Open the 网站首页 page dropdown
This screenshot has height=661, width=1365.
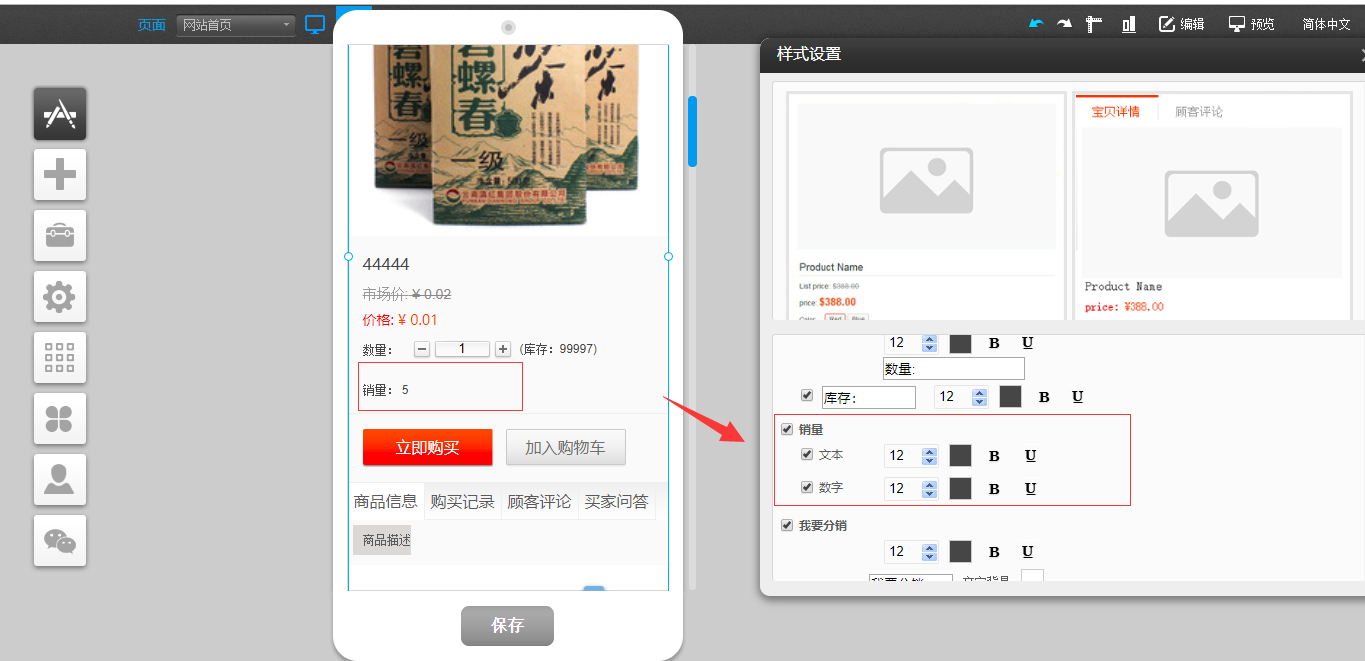pyautogui.click(x=236, y=25)
